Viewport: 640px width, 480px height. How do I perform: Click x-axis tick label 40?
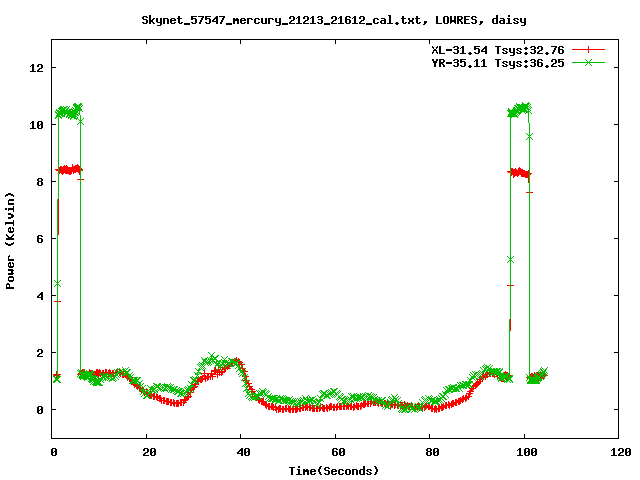[244, 452]
